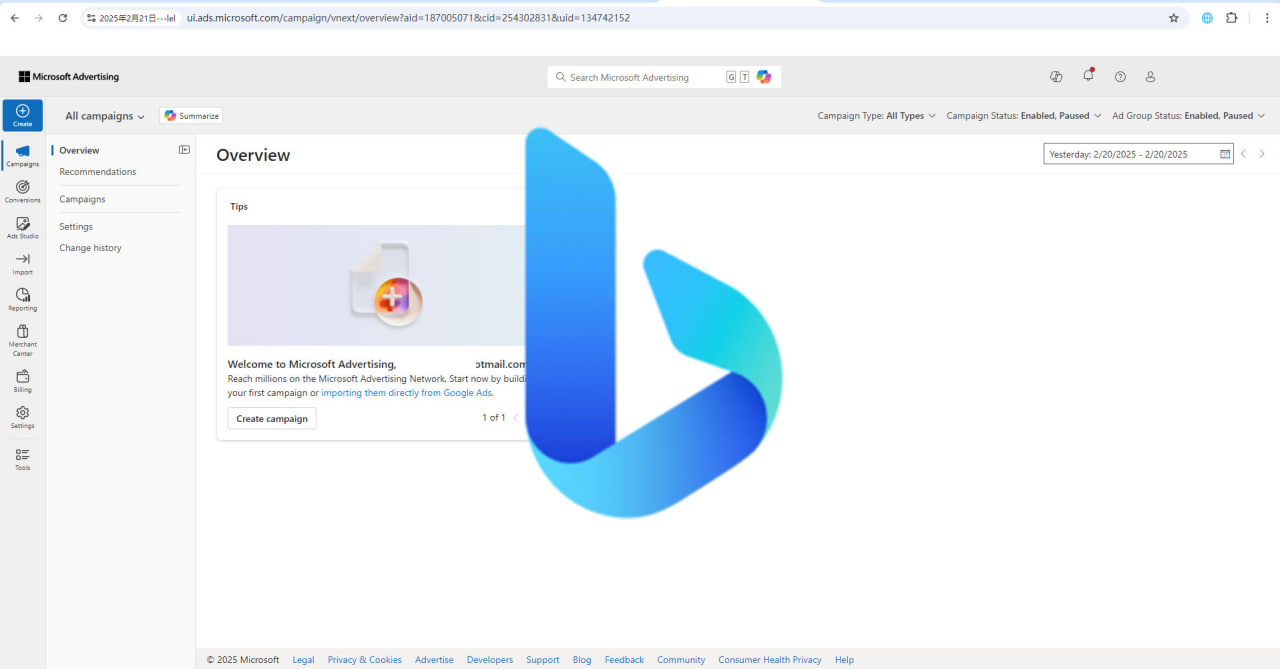The width and height of the screenshot is (1280, 669).
Task: Open Campaigns in the left rail
Action: [x=22, y=155]
